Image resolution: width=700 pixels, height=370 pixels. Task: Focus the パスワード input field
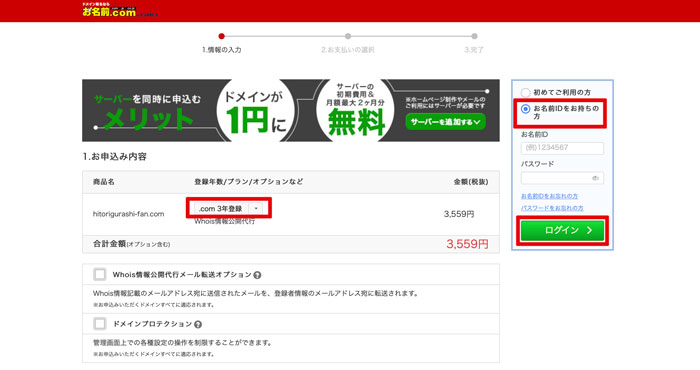[x=562, y=178]
